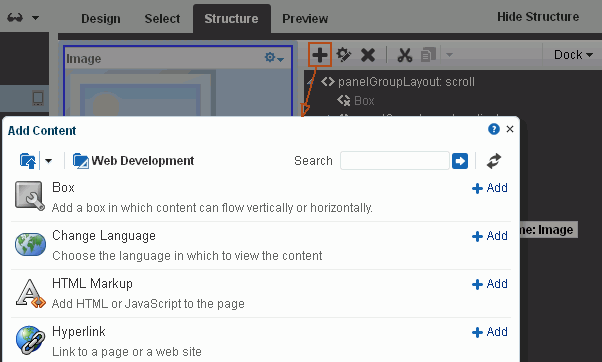Screen dimensions: 602x362
Task: Click the Image component header label
Action: 83,59
